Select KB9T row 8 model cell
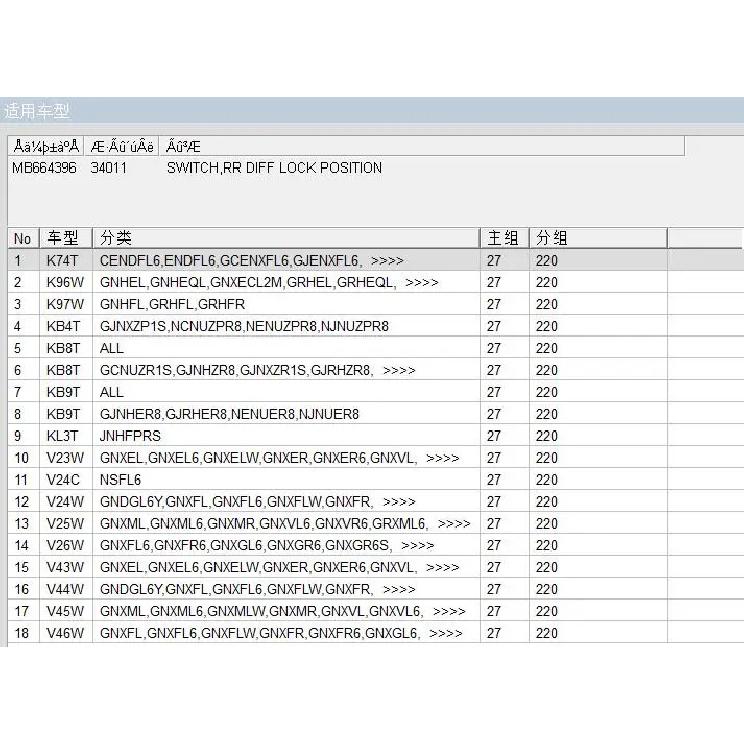744x744 pixels. [x=65, y=414]
